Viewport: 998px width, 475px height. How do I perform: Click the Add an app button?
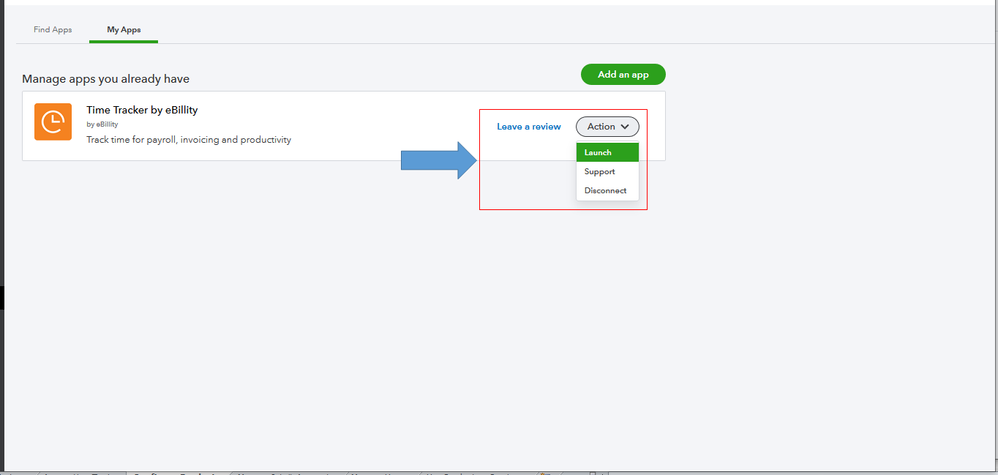(x=623, y=74)
